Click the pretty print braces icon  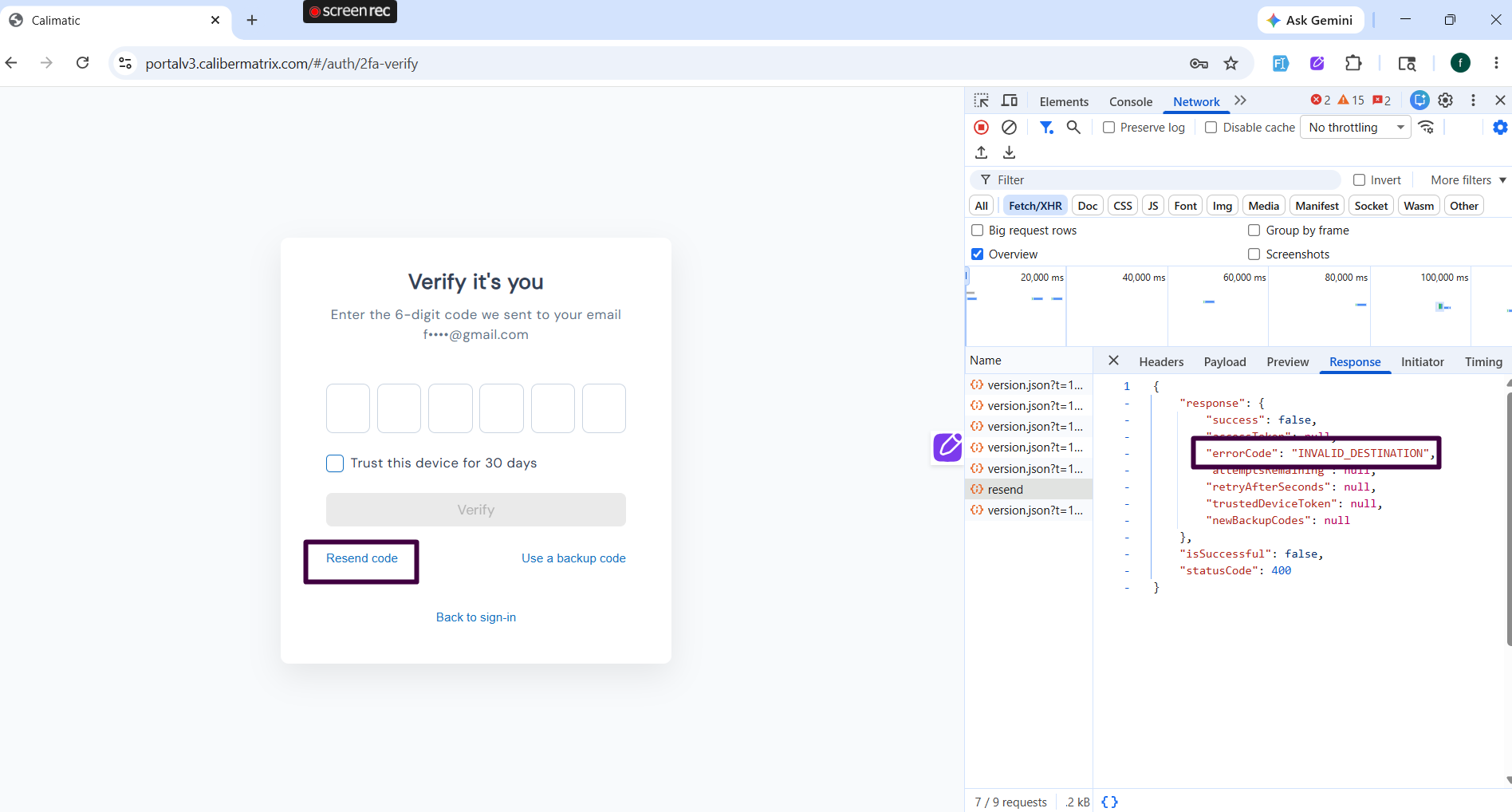click(x=1109, y=802)
